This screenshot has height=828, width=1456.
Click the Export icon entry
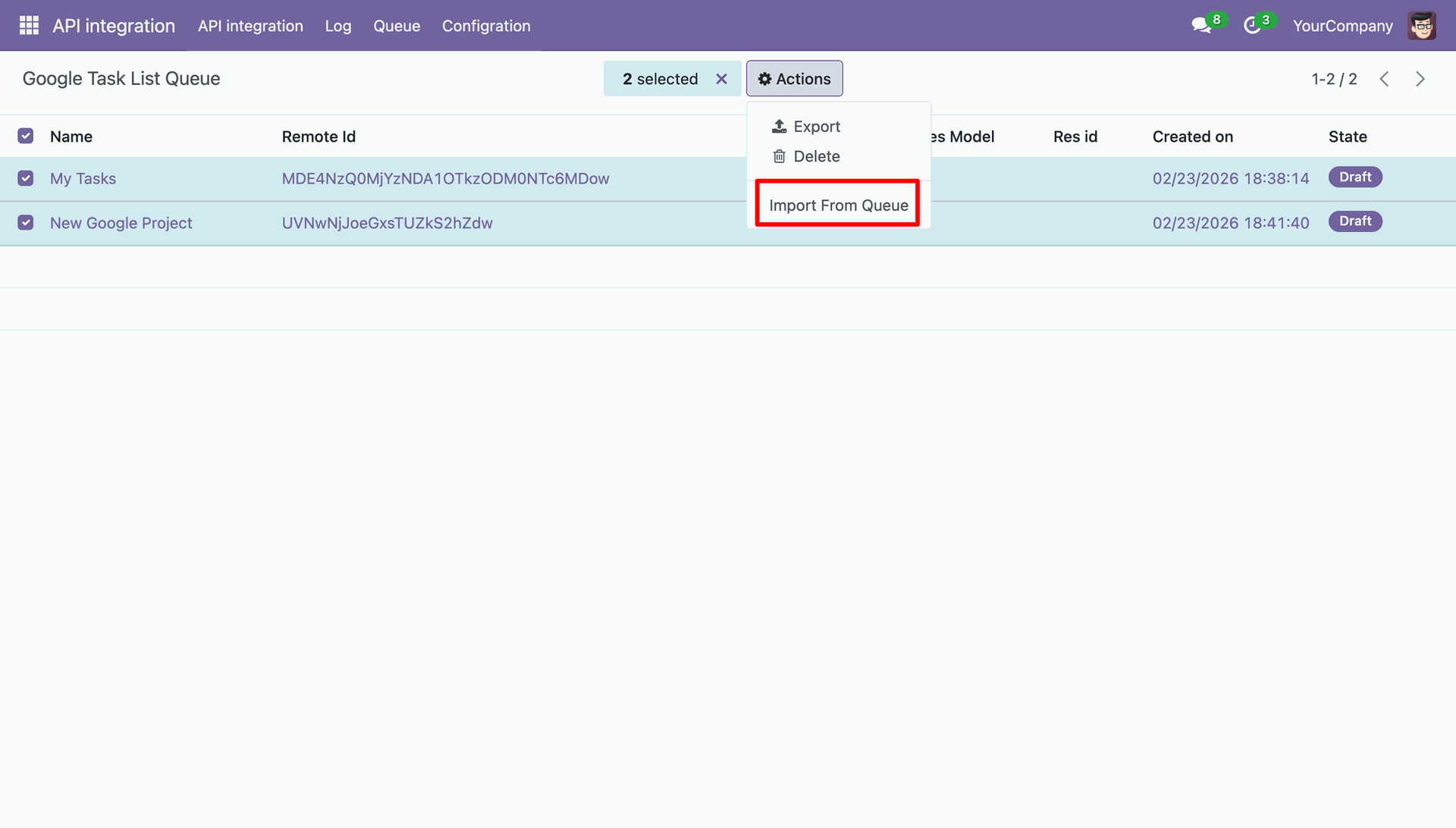806,127
